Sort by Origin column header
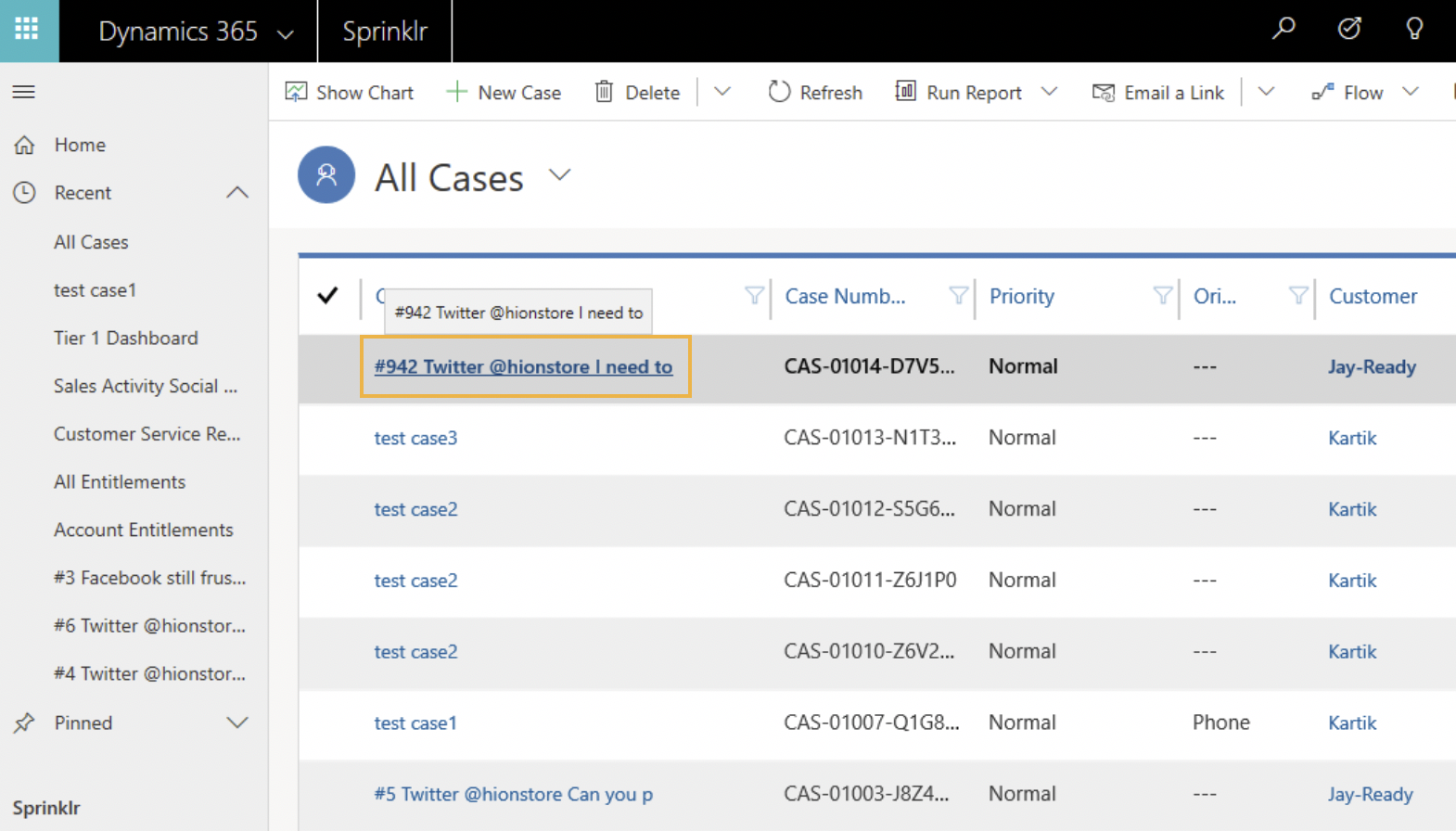 coord(1214,296)
